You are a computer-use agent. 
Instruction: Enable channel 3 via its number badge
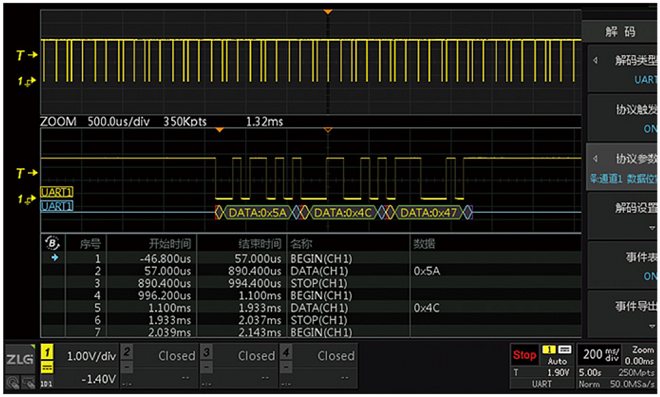click(x=206, y=352)
